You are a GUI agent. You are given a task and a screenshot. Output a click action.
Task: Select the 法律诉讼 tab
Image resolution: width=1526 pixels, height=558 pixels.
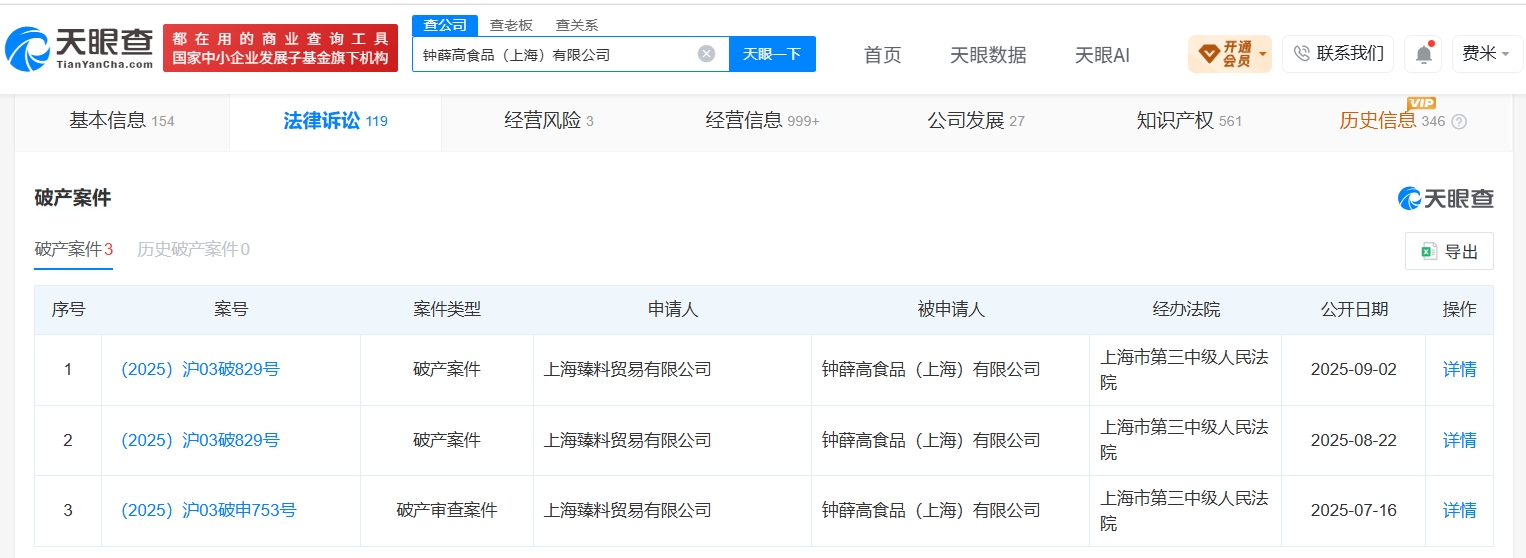[335, 121]
